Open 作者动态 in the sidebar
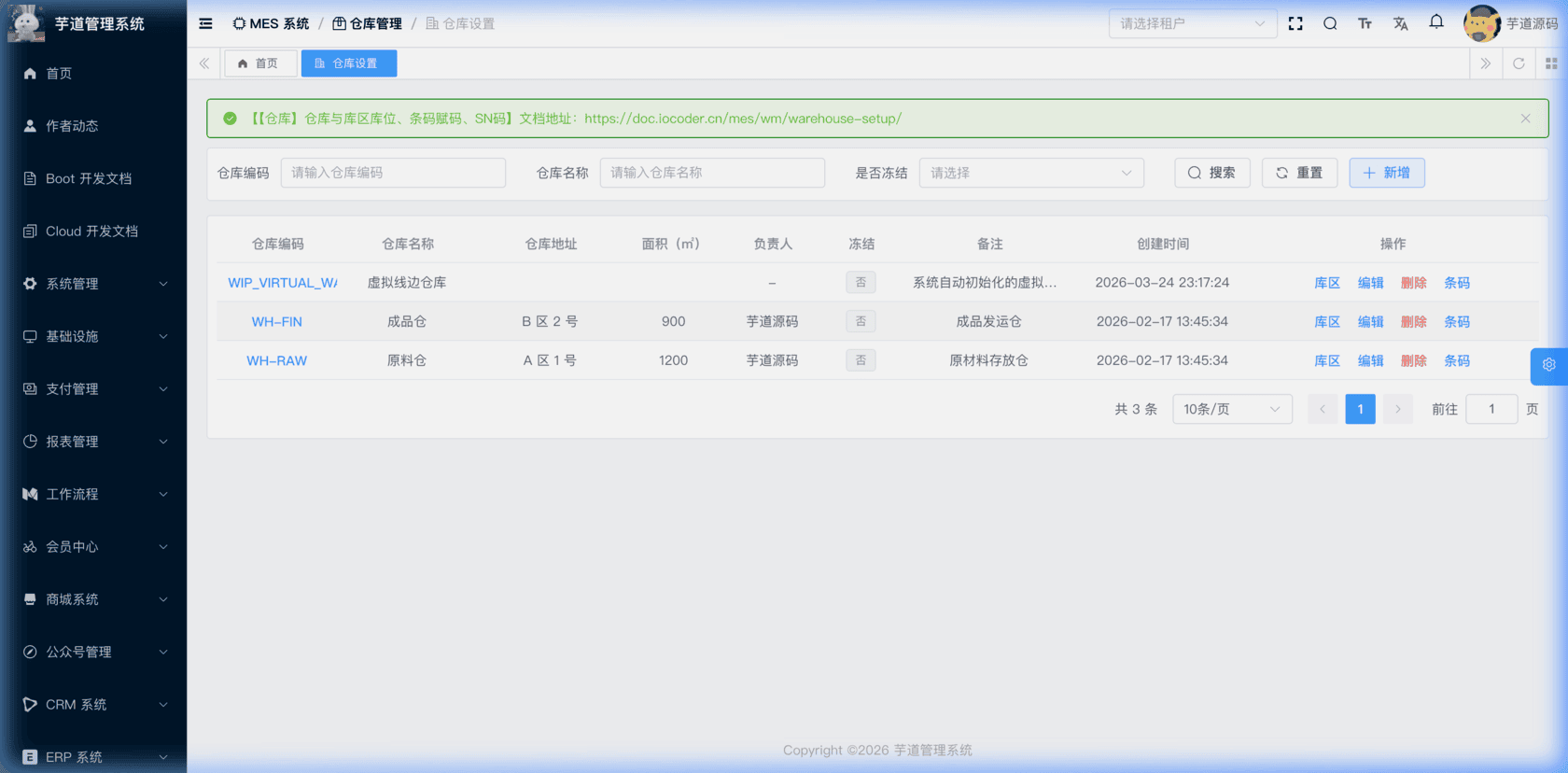This screenshot has width=1568, height=773. [x=72, y=126]
